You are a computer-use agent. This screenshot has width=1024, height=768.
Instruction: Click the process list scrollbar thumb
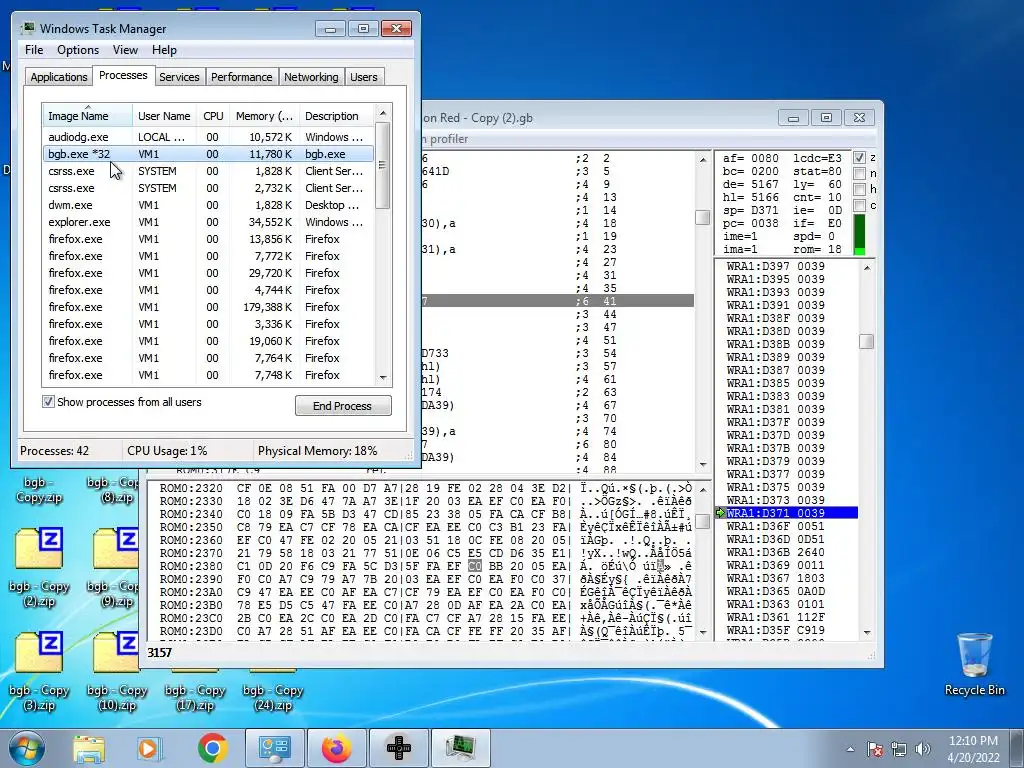pyautogui.click(x=383, y=165)
